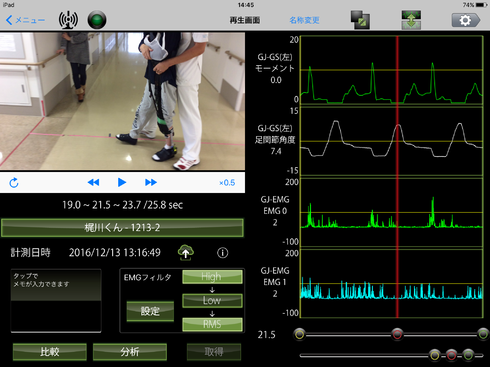Tap the green vertical arrows graph icon

pos(411,20)
